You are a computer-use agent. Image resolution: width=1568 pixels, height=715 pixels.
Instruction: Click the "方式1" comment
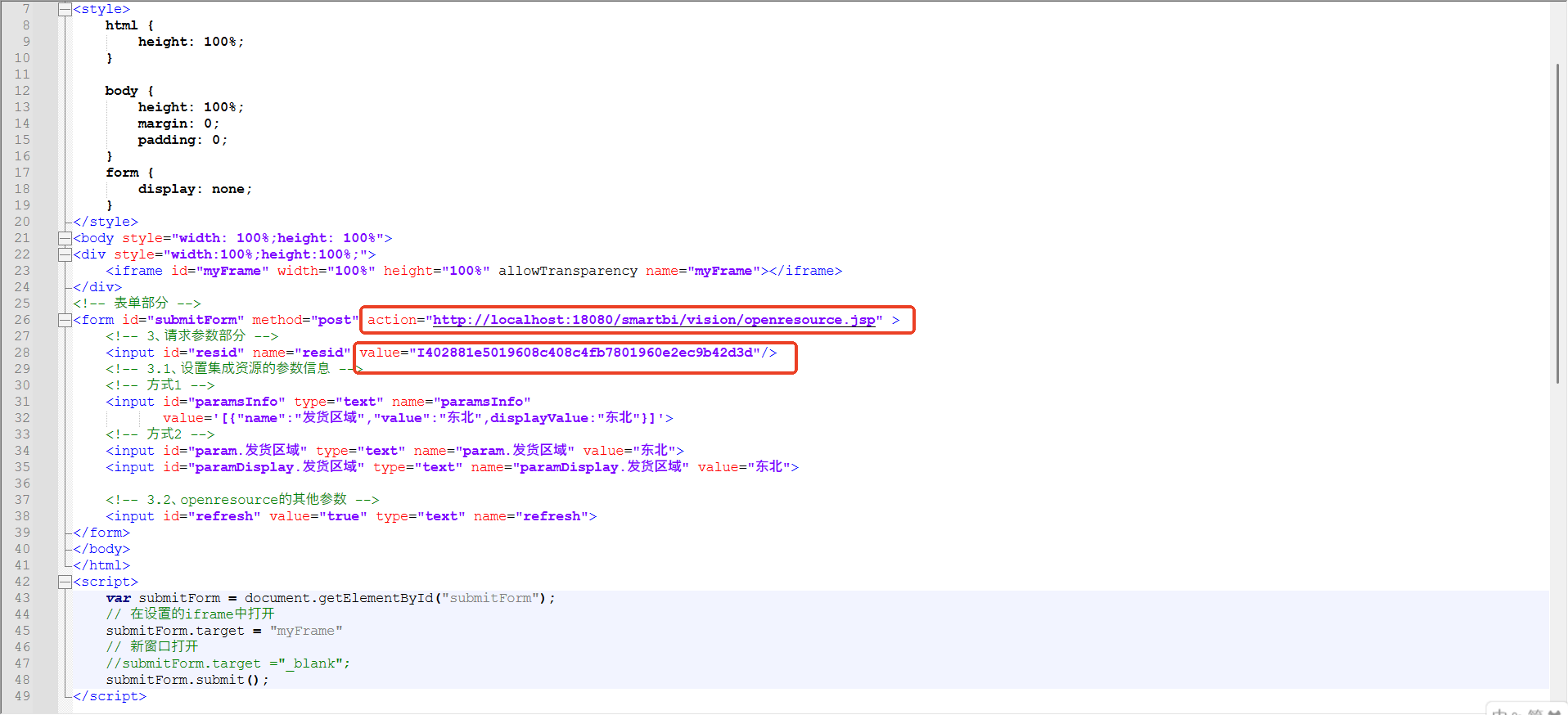(x=160, y=385)
